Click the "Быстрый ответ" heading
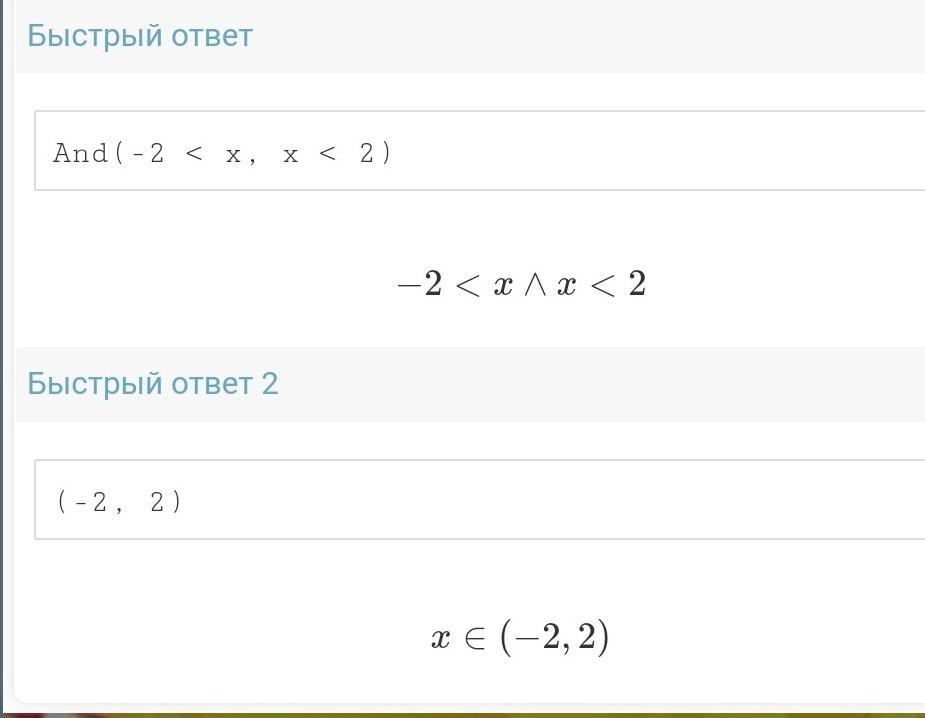925x718 pixels. 140,36
